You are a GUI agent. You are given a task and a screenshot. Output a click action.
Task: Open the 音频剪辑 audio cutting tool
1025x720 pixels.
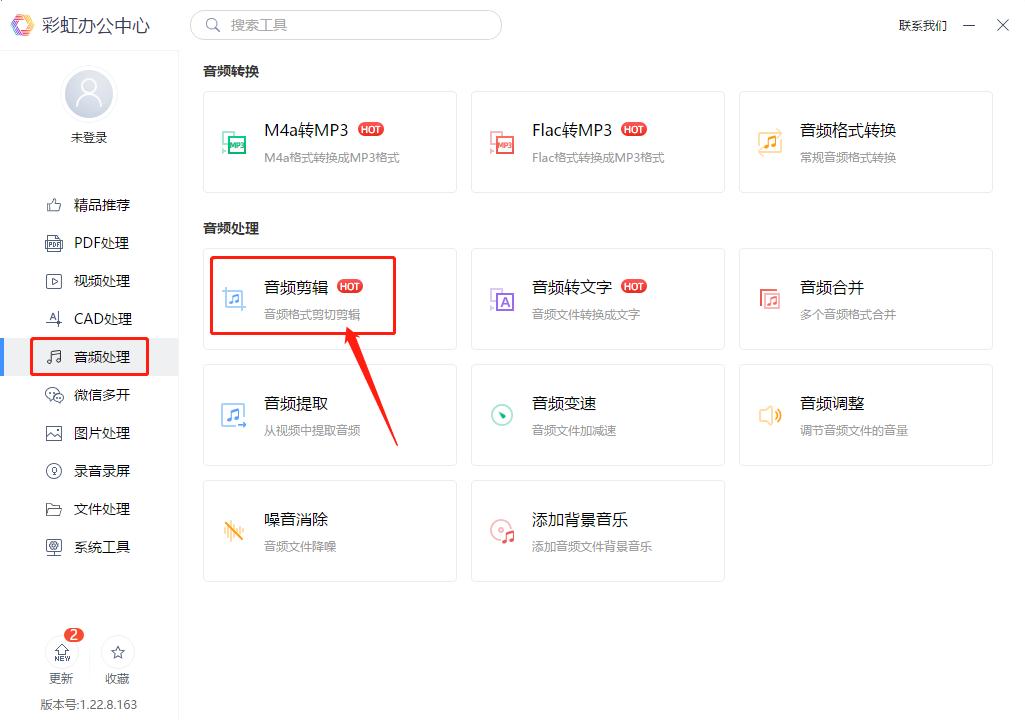(x=301, y=295)
